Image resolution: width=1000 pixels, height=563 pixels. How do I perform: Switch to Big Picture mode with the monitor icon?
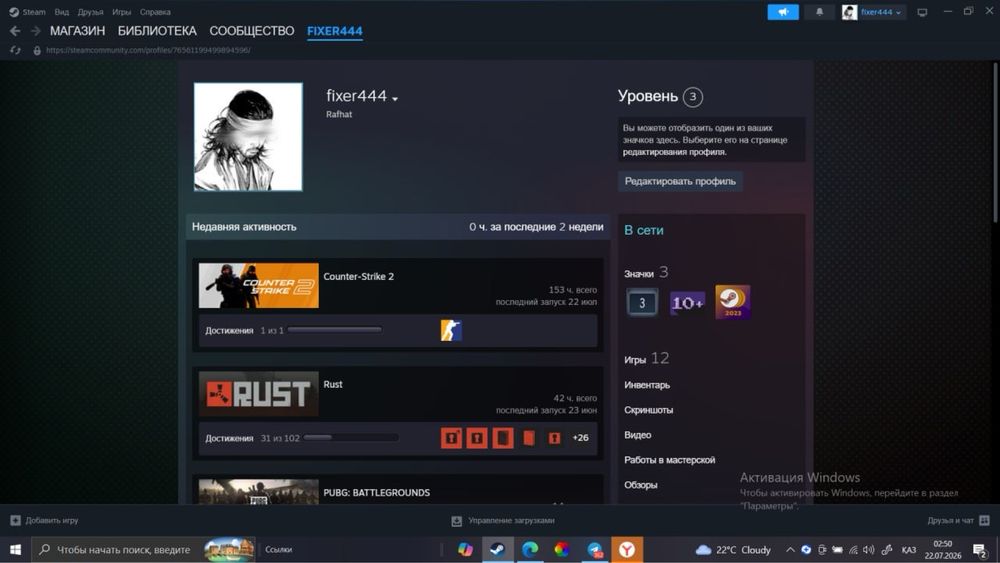[922, 12]
